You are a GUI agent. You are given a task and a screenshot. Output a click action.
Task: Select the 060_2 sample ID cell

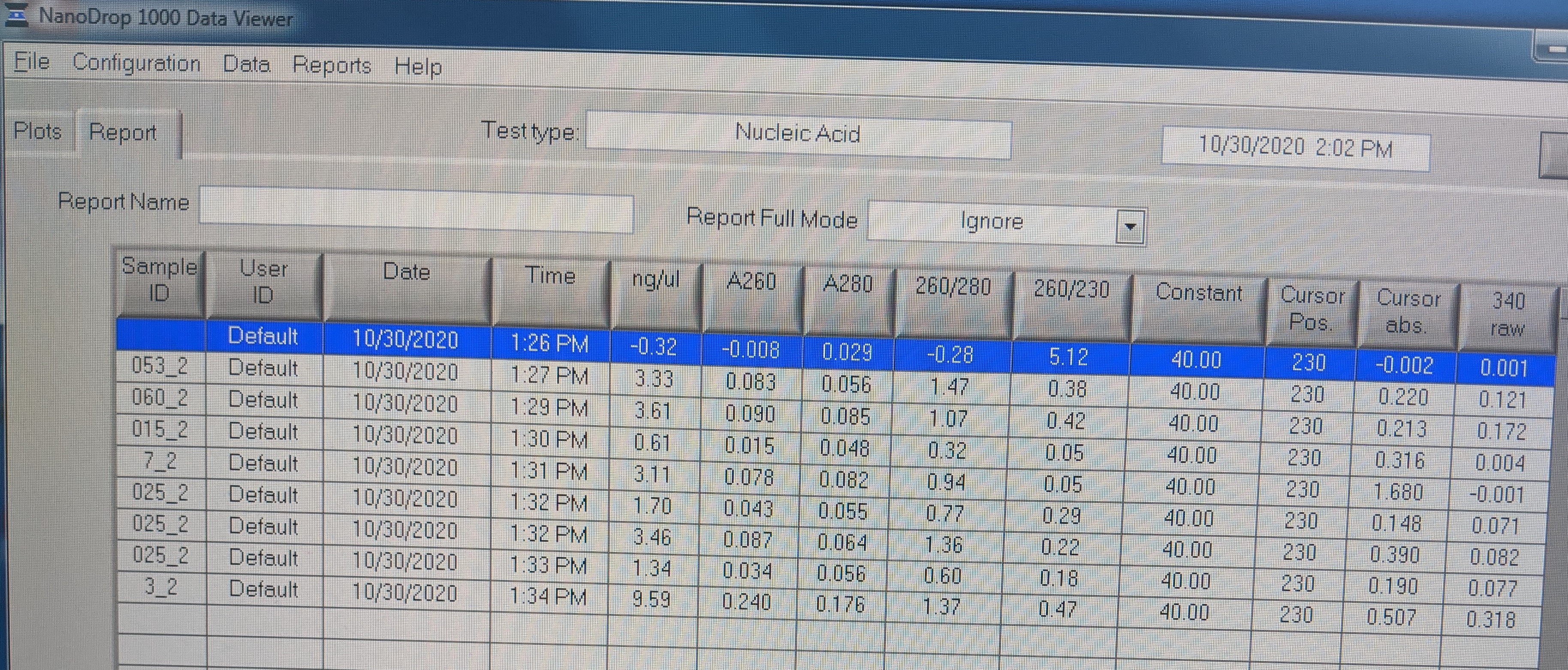tap(161, 398)
